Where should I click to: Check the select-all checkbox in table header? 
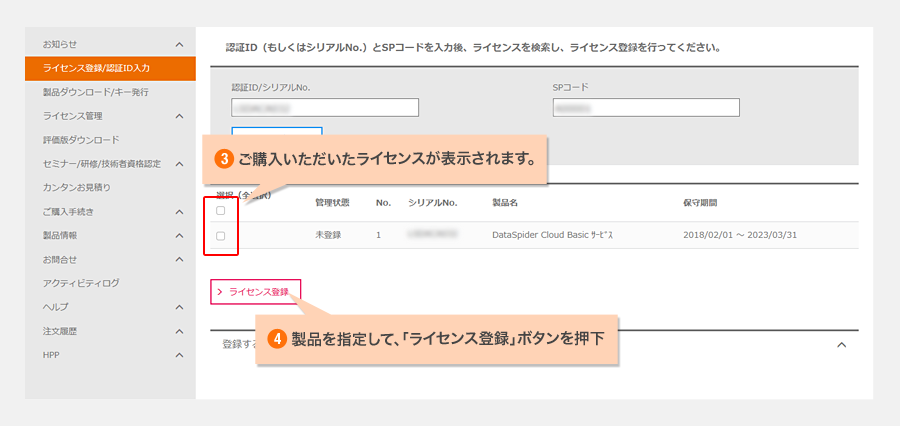(x=220, y=211)
